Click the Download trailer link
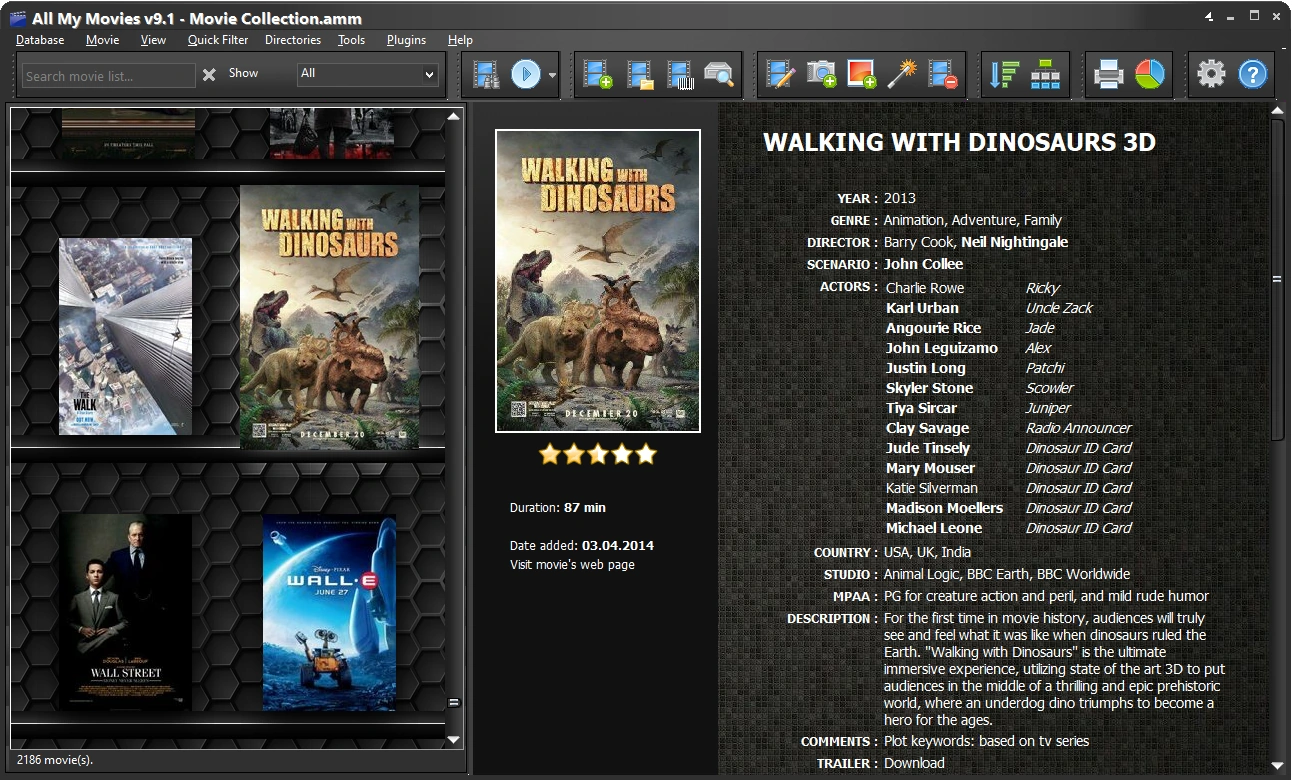 coord(914,763)
